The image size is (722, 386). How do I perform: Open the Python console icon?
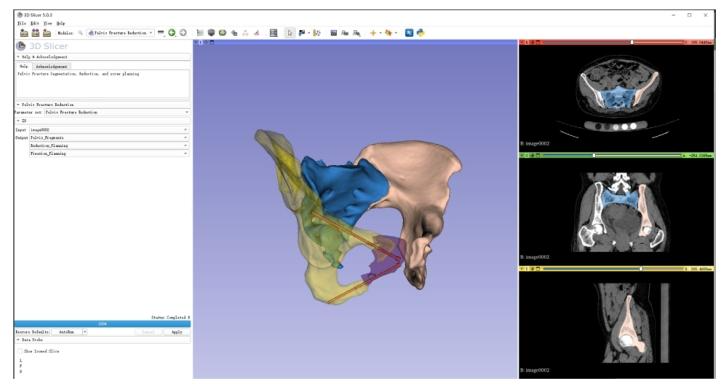click(x=420, y=33)
